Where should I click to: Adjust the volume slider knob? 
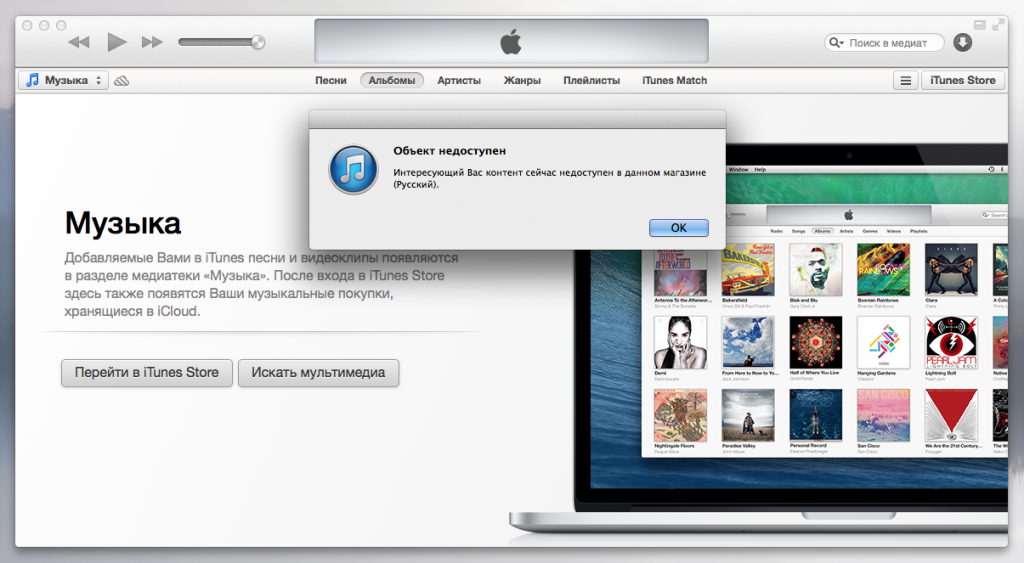258,42
